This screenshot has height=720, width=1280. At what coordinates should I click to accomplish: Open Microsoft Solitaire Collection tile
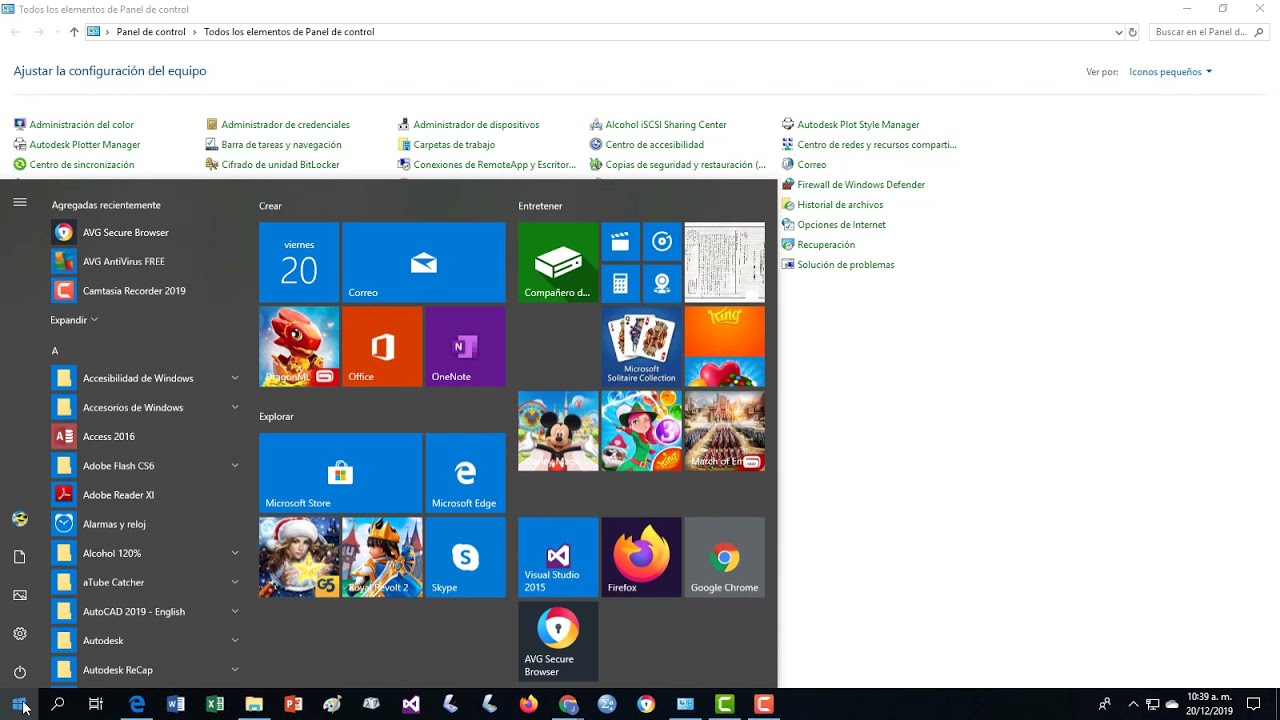pyautogui.click(x=641, y=346)
